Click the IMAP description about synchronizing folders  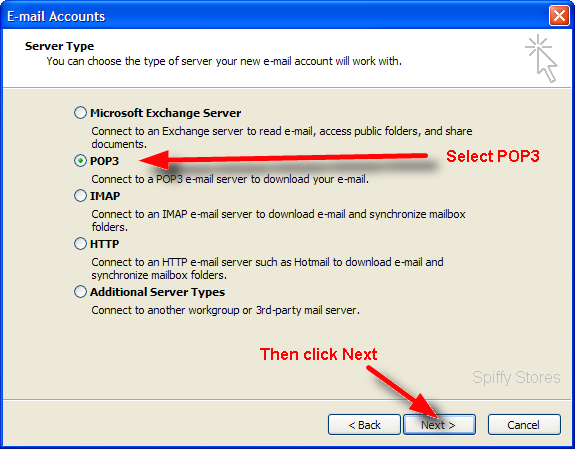tap(278, 220)
